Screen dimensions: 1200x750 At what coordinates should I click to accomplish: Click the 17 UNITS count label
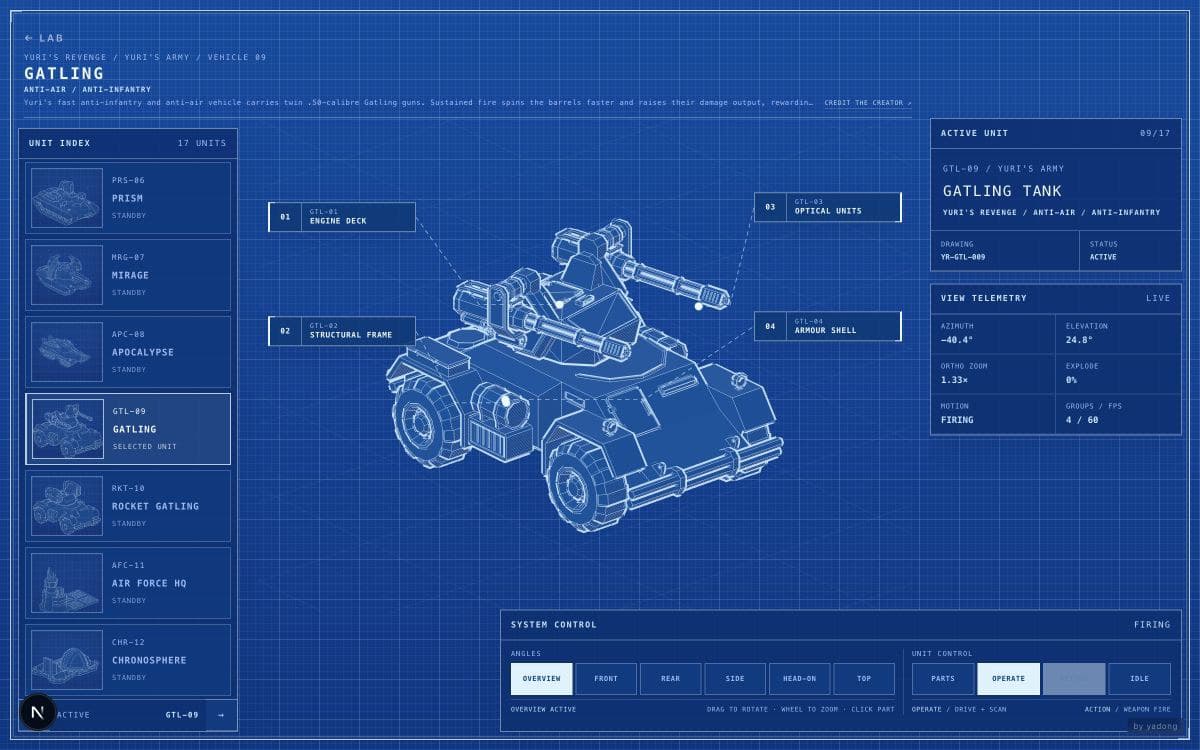click(x=202, y=143)
